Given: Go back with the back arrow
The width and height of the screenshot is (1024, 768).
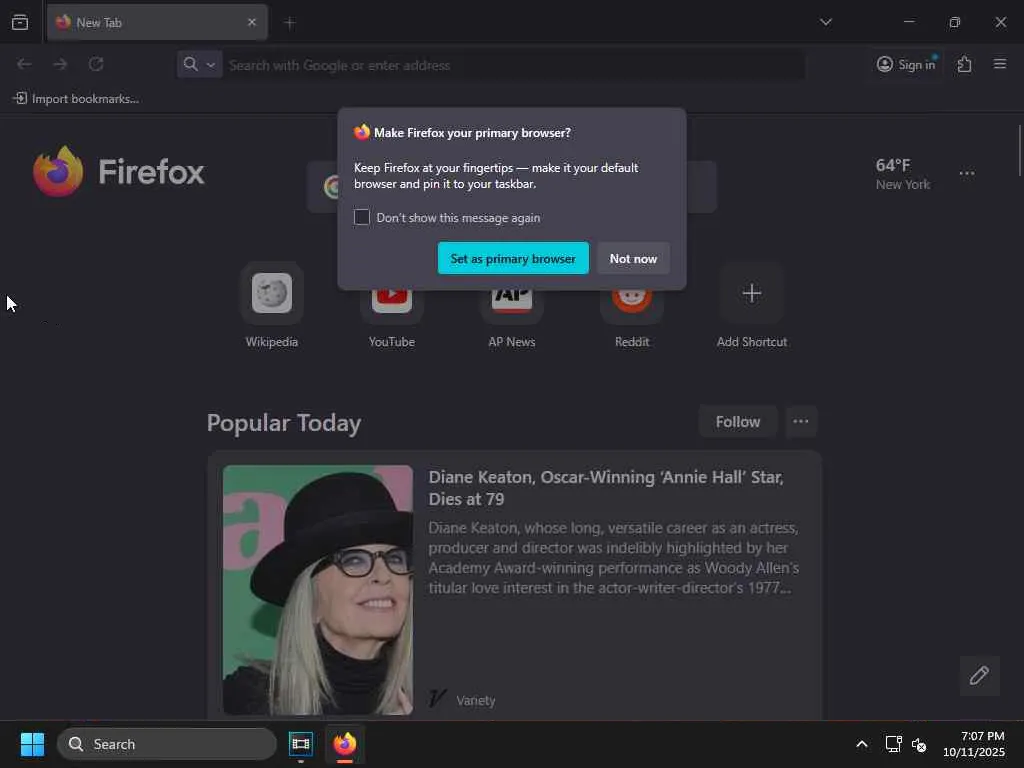Looking at the screenshot, I should click(x=24, y=64).
